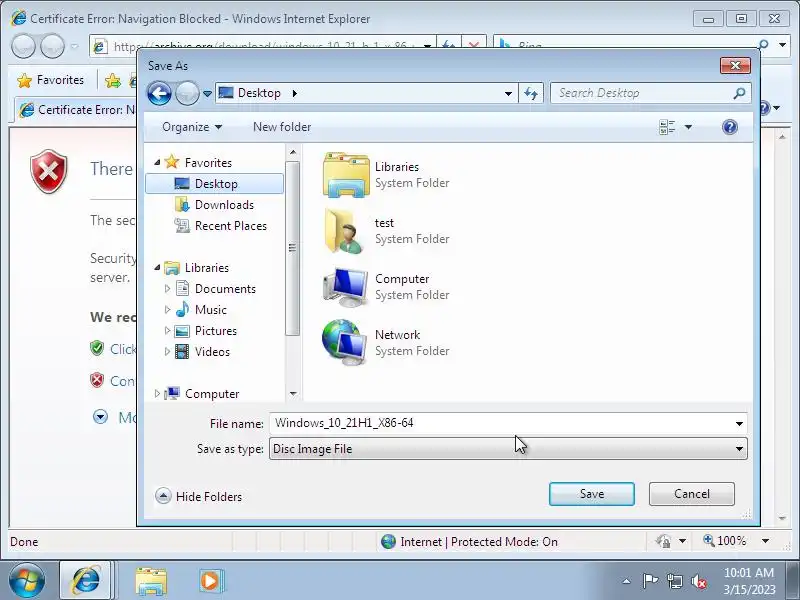Click navigation pane scroll up arrow
This screenshot has width=800, height=600.
coord(293,152)
